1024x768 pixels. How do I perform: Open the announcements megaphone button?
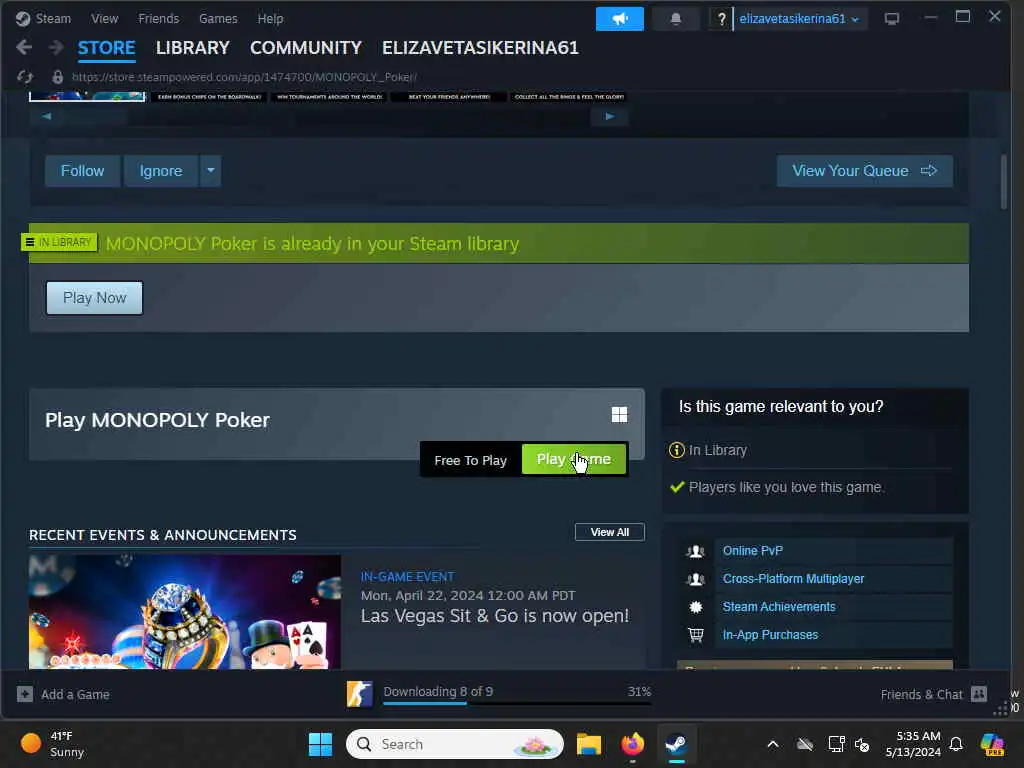619,19
